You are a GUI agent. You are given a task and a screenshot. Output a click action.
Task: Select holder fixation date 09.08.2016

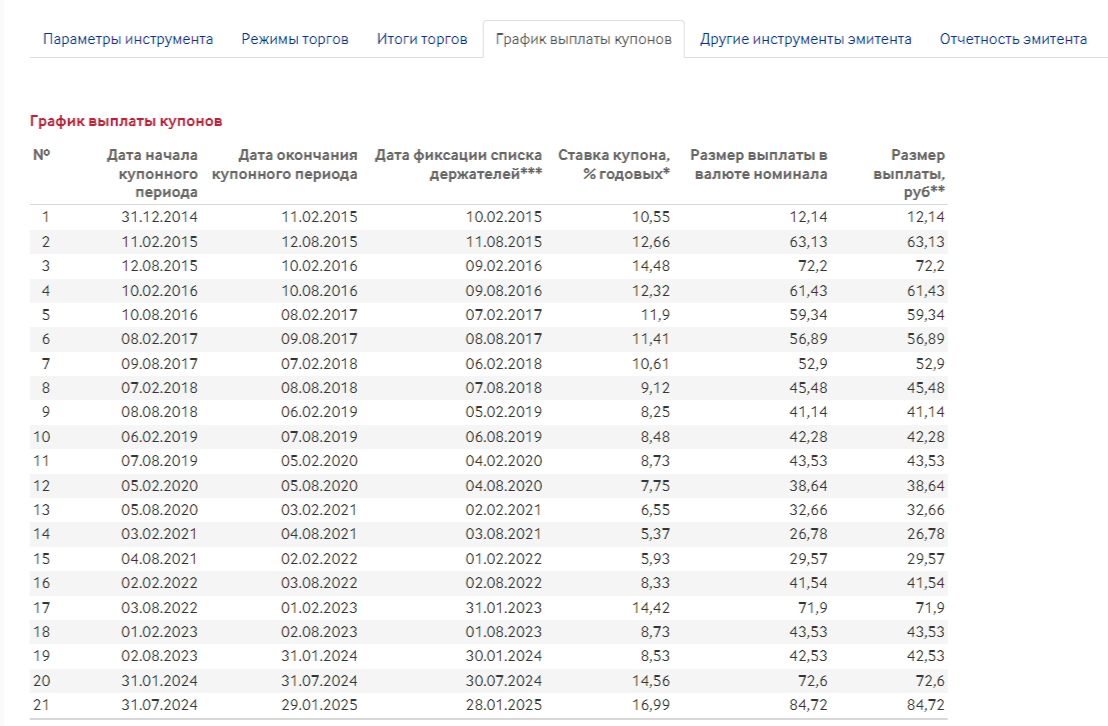pos(503,291)
